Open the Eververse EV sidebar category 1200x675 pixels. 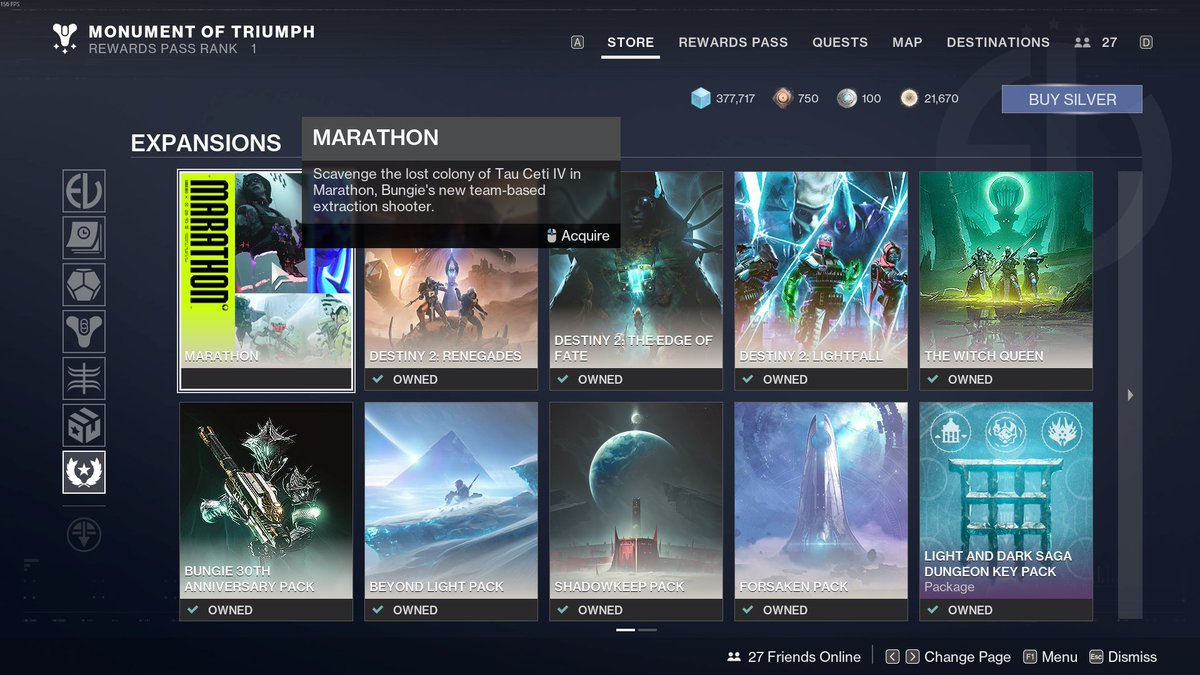click(x=84, y=191)
